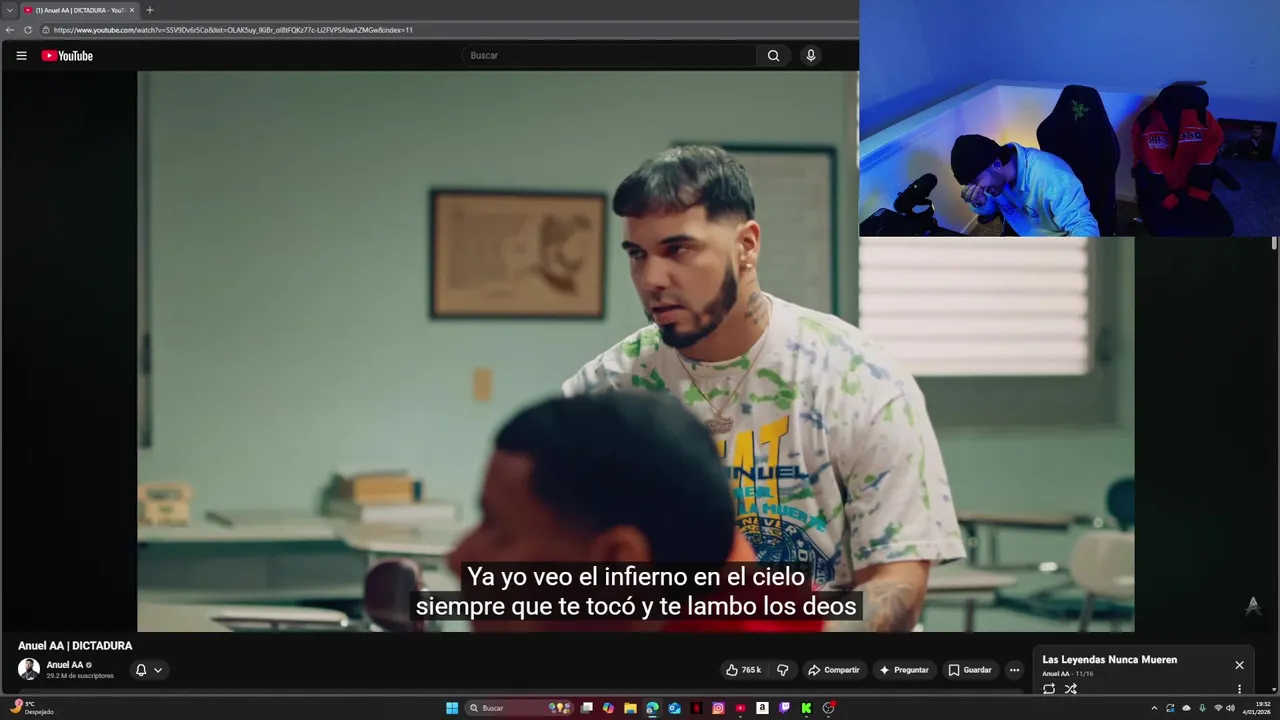This screenshot has width=1280, height=720.
Task: Close the Las Leyendas Nunca Mueren playlist panel
Action: click(x=1239, y=665)
